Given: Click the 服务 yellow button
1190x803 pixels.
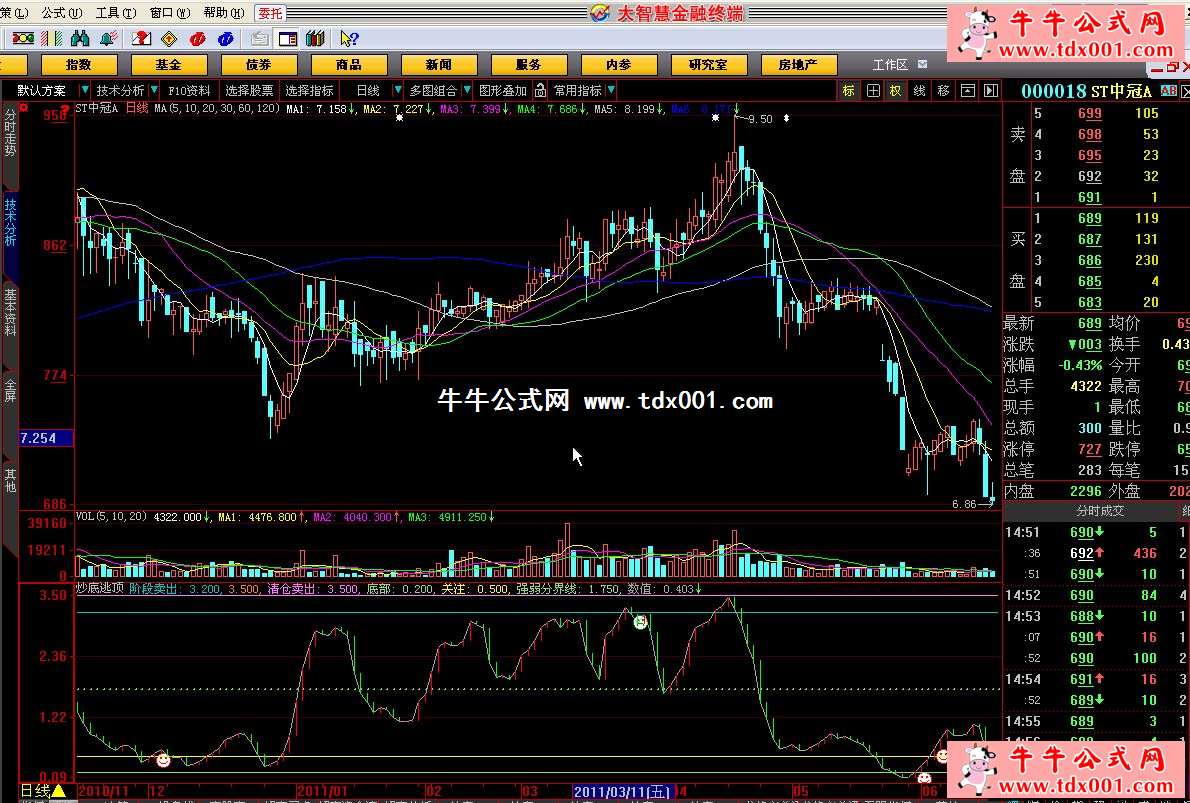Looking at the screenshot, I should [529, 65].
